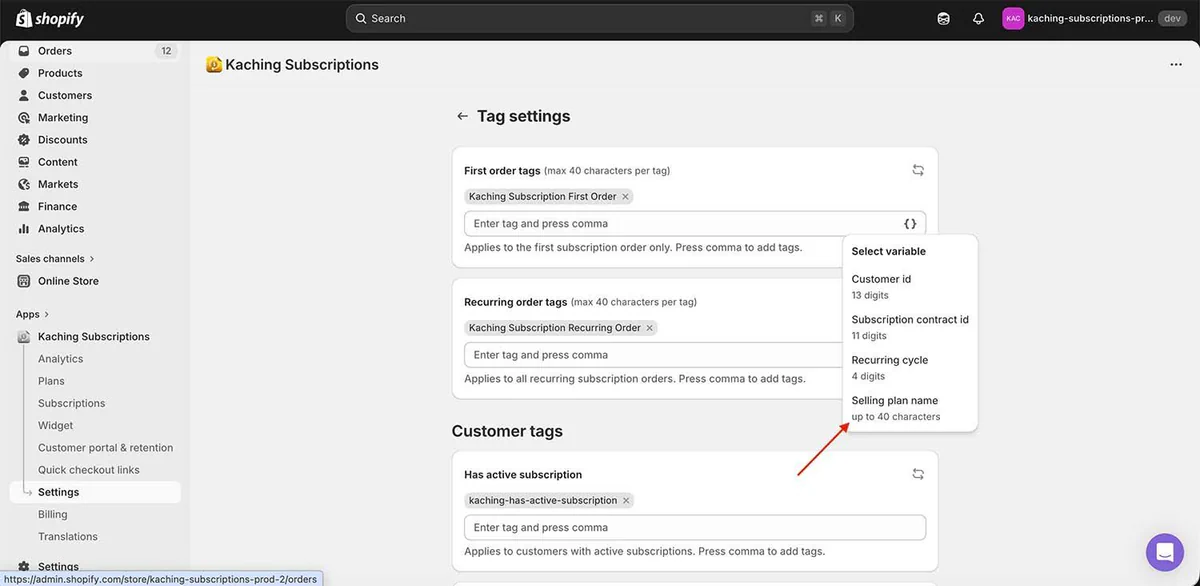Open the Subscriptions page

(x=71, y=403)
